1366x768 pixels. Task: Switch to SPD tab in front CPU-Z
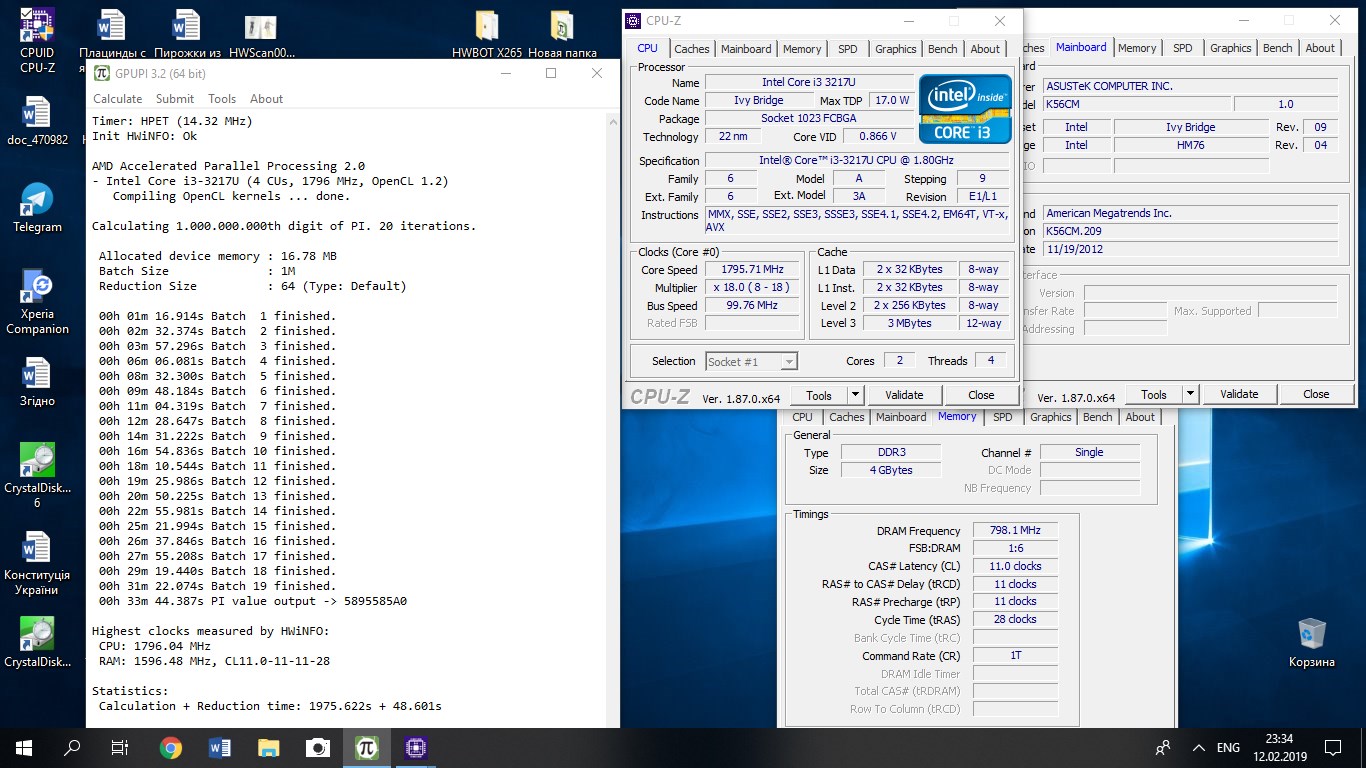848,49
